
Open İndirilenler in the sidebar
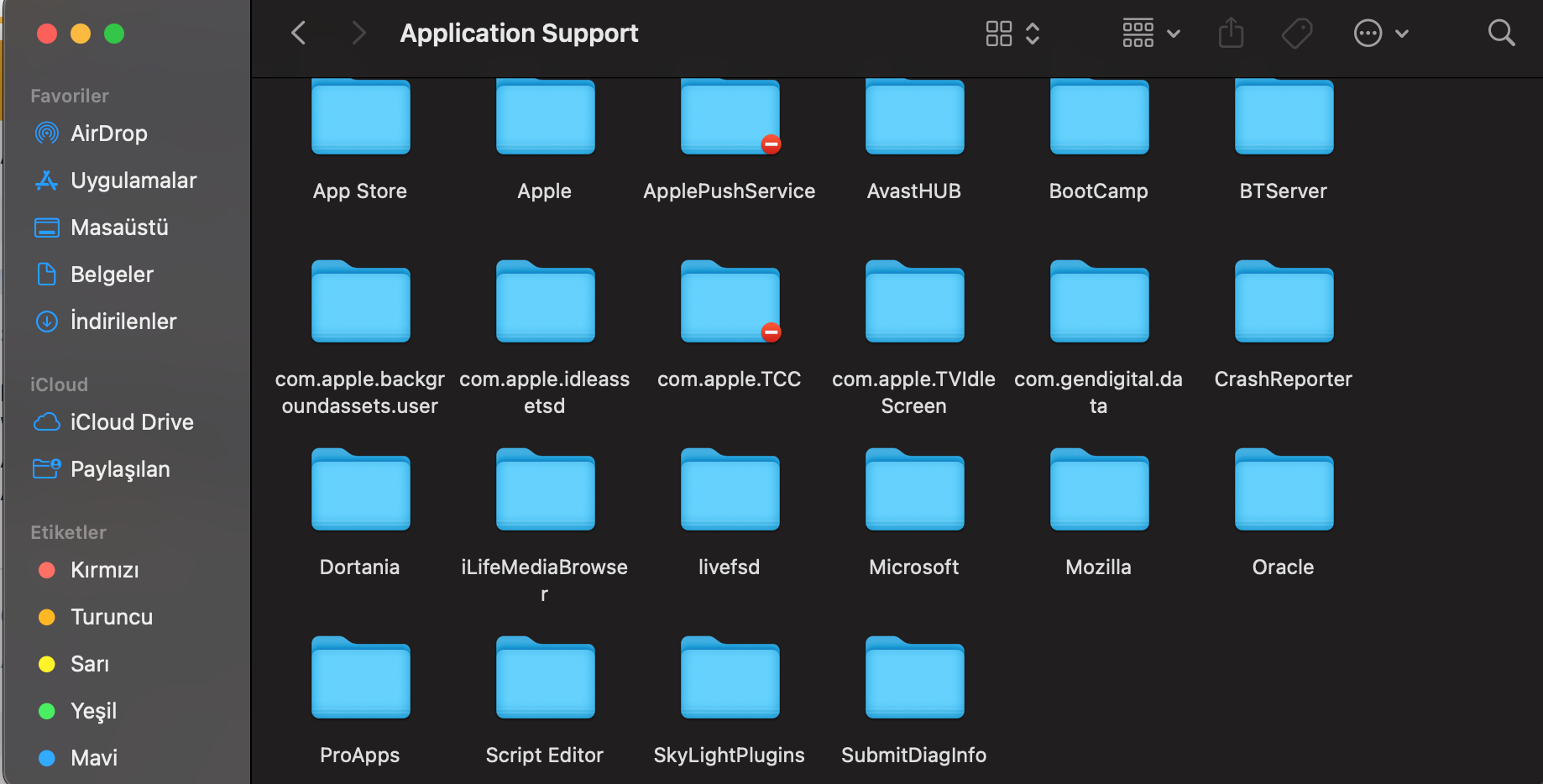click(123, 321)
